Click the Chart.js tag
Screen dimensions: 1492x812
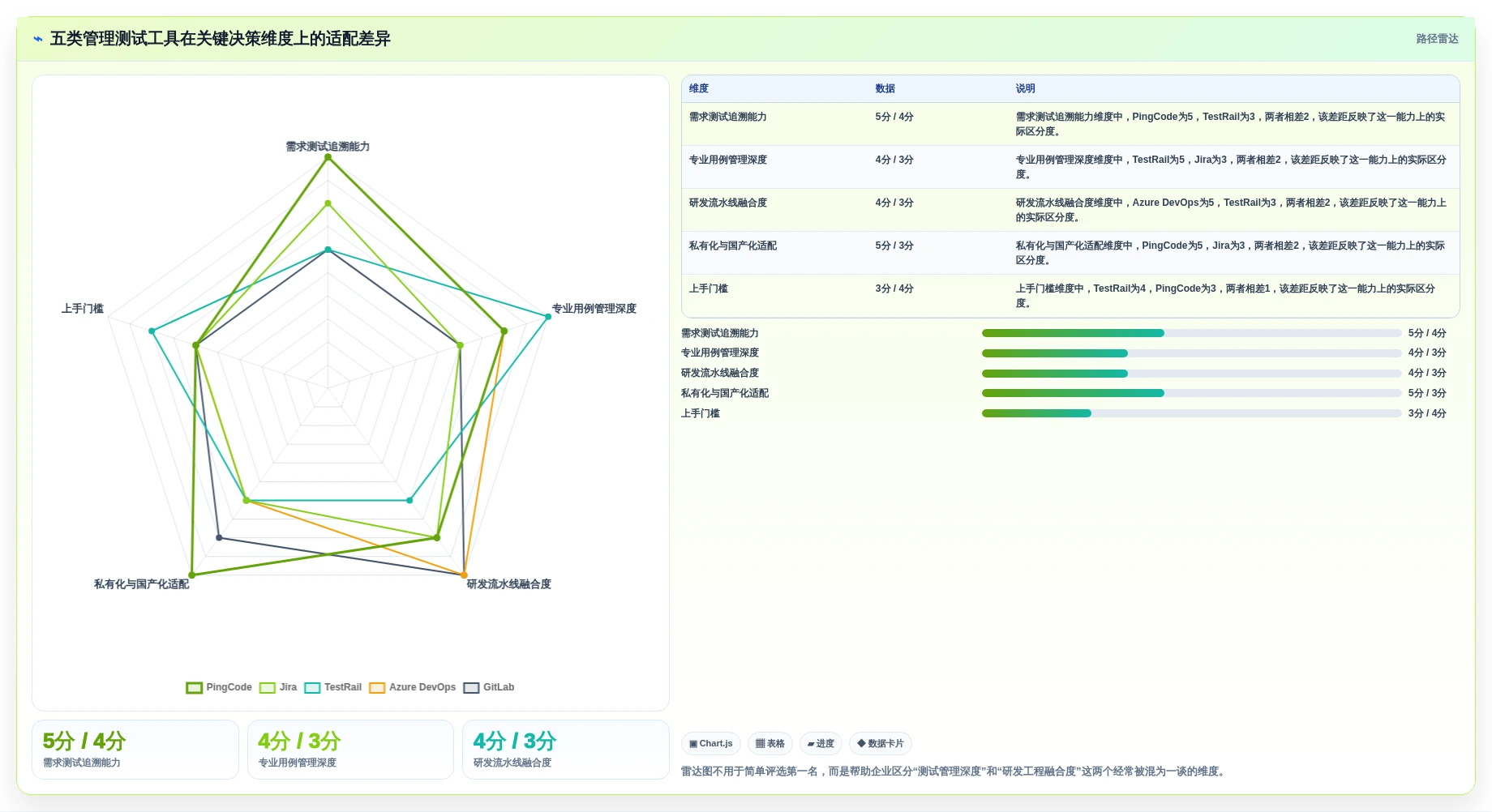click(x=711, y=744)
